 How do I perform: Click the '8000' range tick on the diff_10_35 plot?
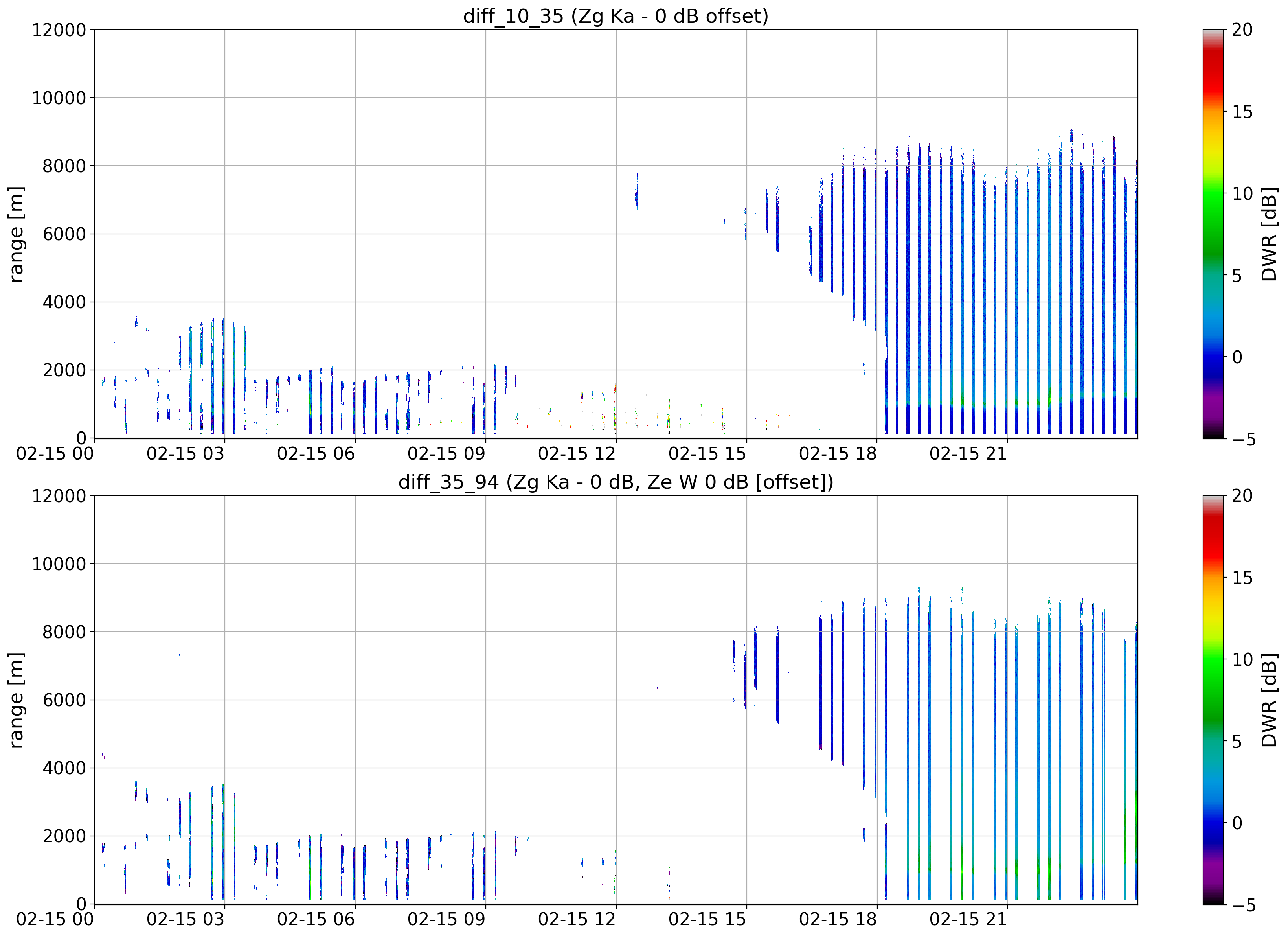(64, 166)
